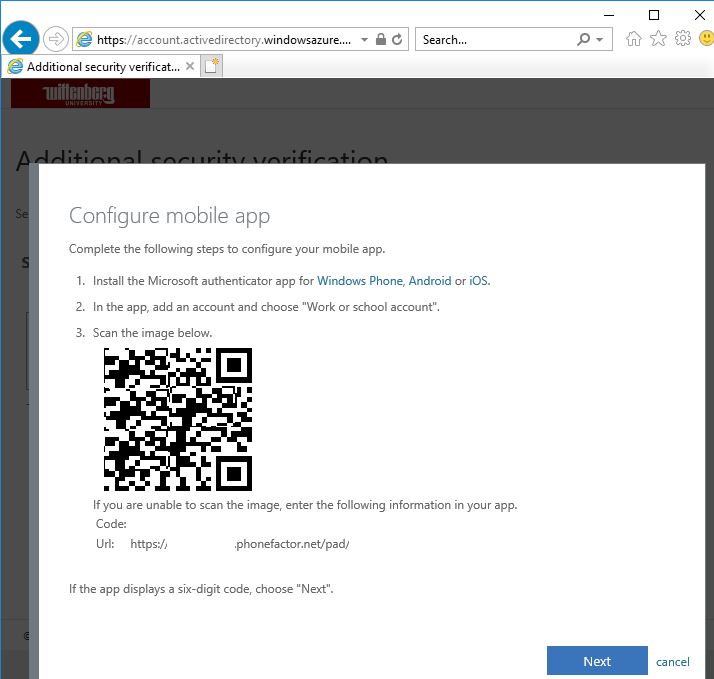714x679 pixels.
Task: Open Tools menu with the gear icon
Action: (683, 39)
